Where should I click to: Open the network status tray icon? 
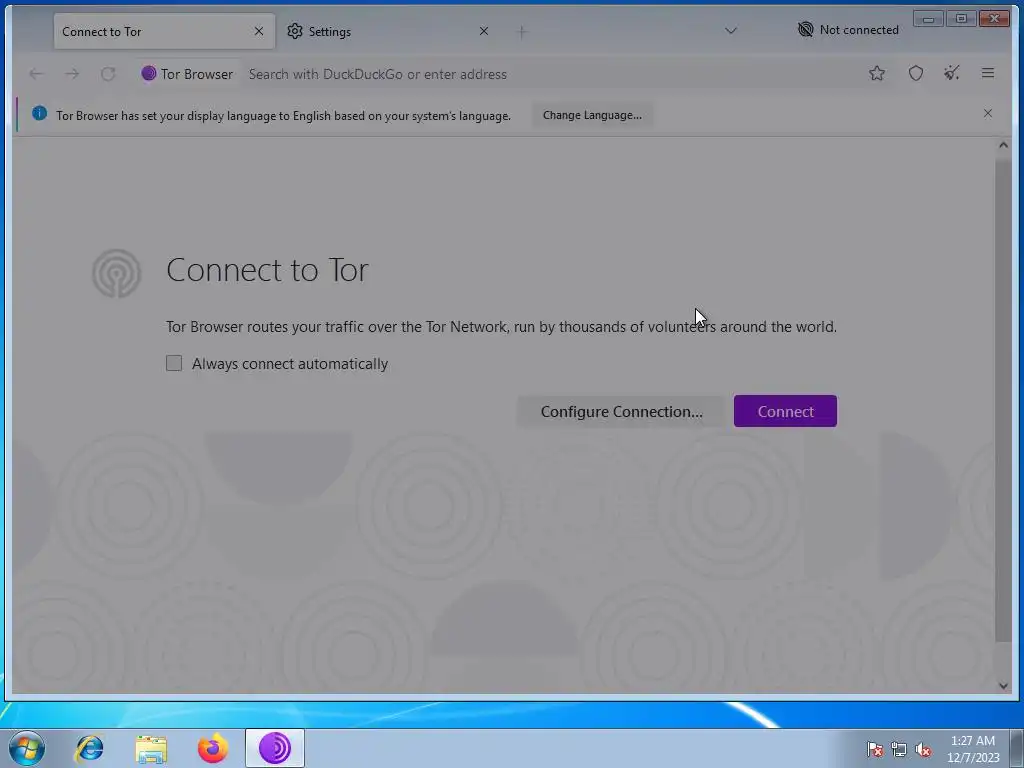899,749
